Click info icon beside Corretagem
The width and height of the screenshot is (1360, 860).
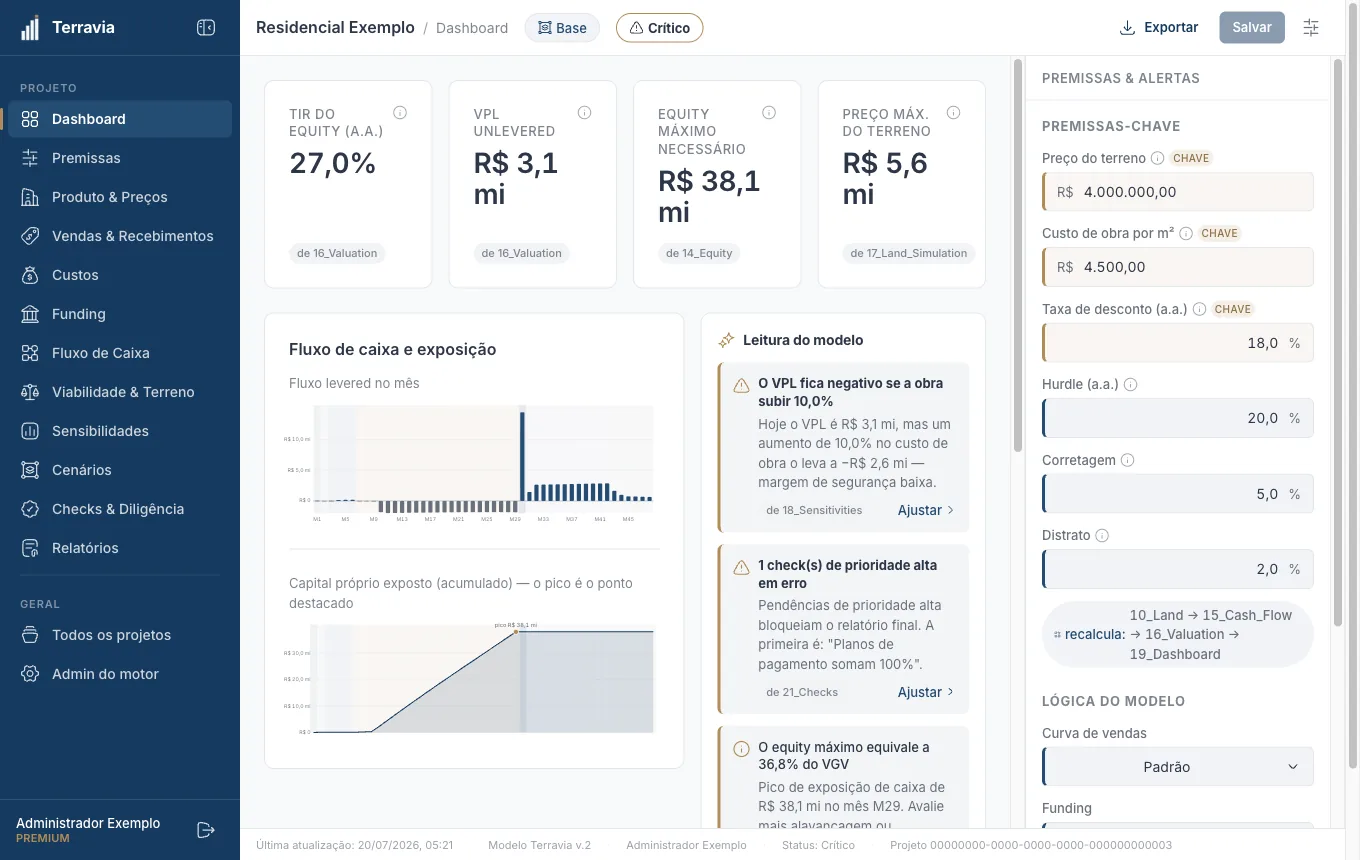click(1127, 460)
